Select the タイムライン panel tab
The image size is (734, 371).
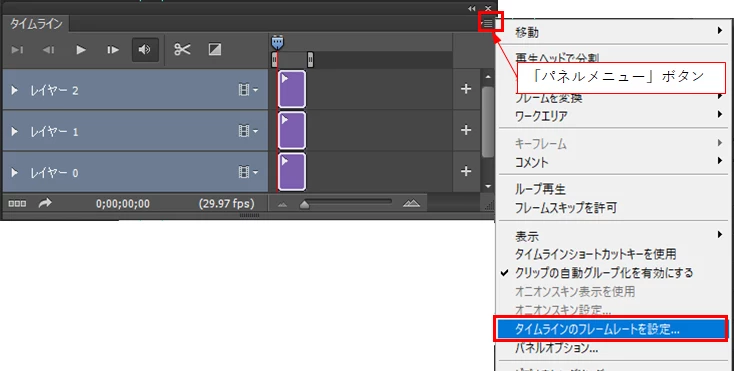[36, 24]
